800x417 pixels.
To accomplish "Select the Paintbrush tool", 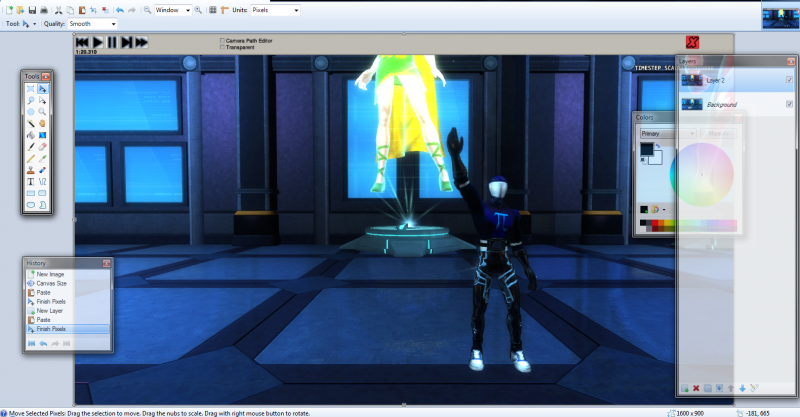I will pos(31,147).
